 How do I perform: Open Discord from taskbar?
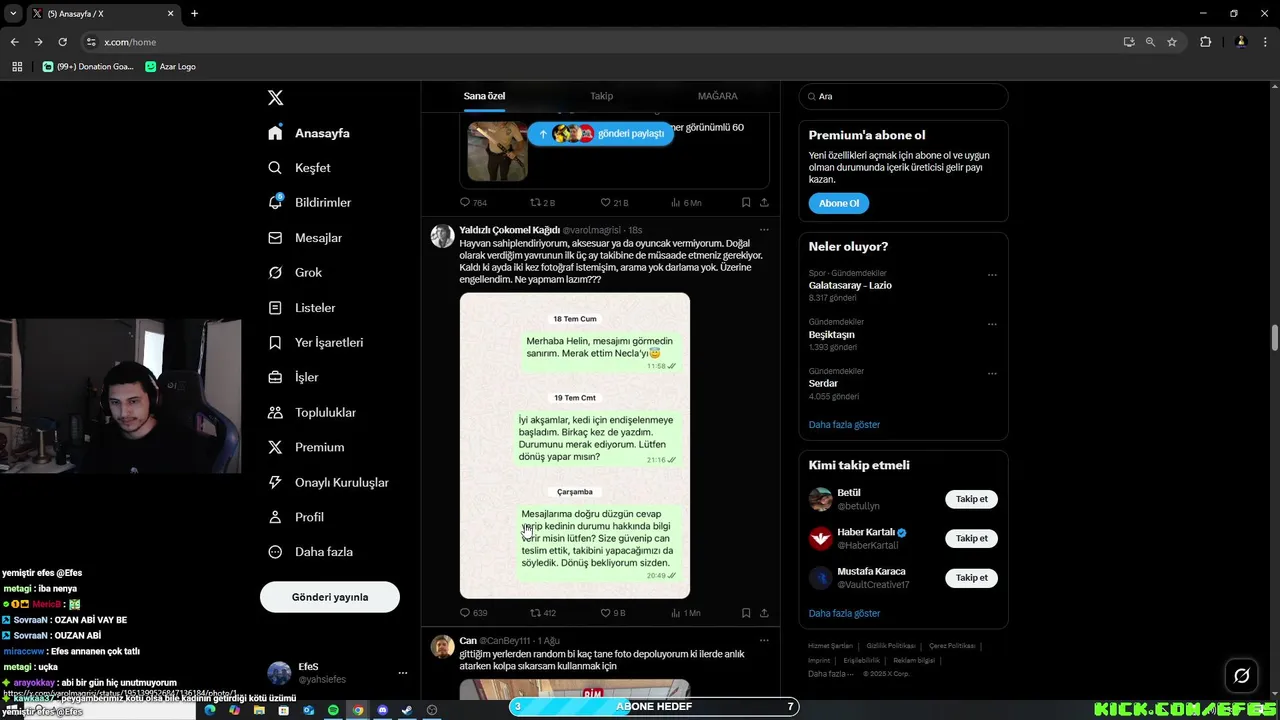tap(383, 710)
